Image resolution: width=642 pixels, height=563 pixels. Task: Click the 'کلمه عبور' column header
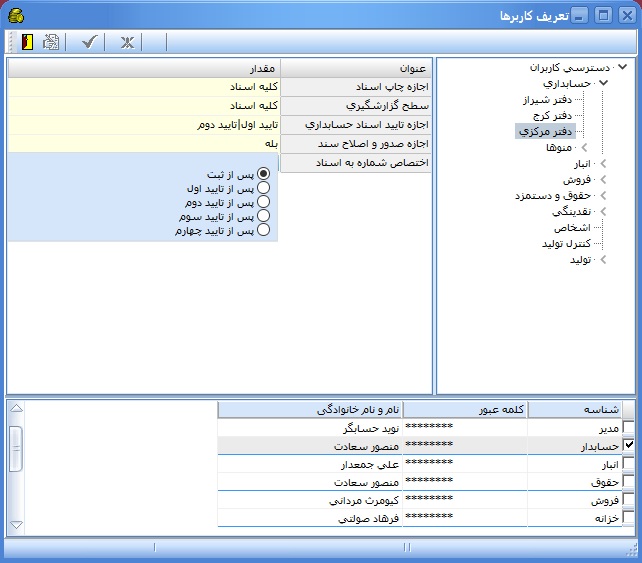(465, 409)
